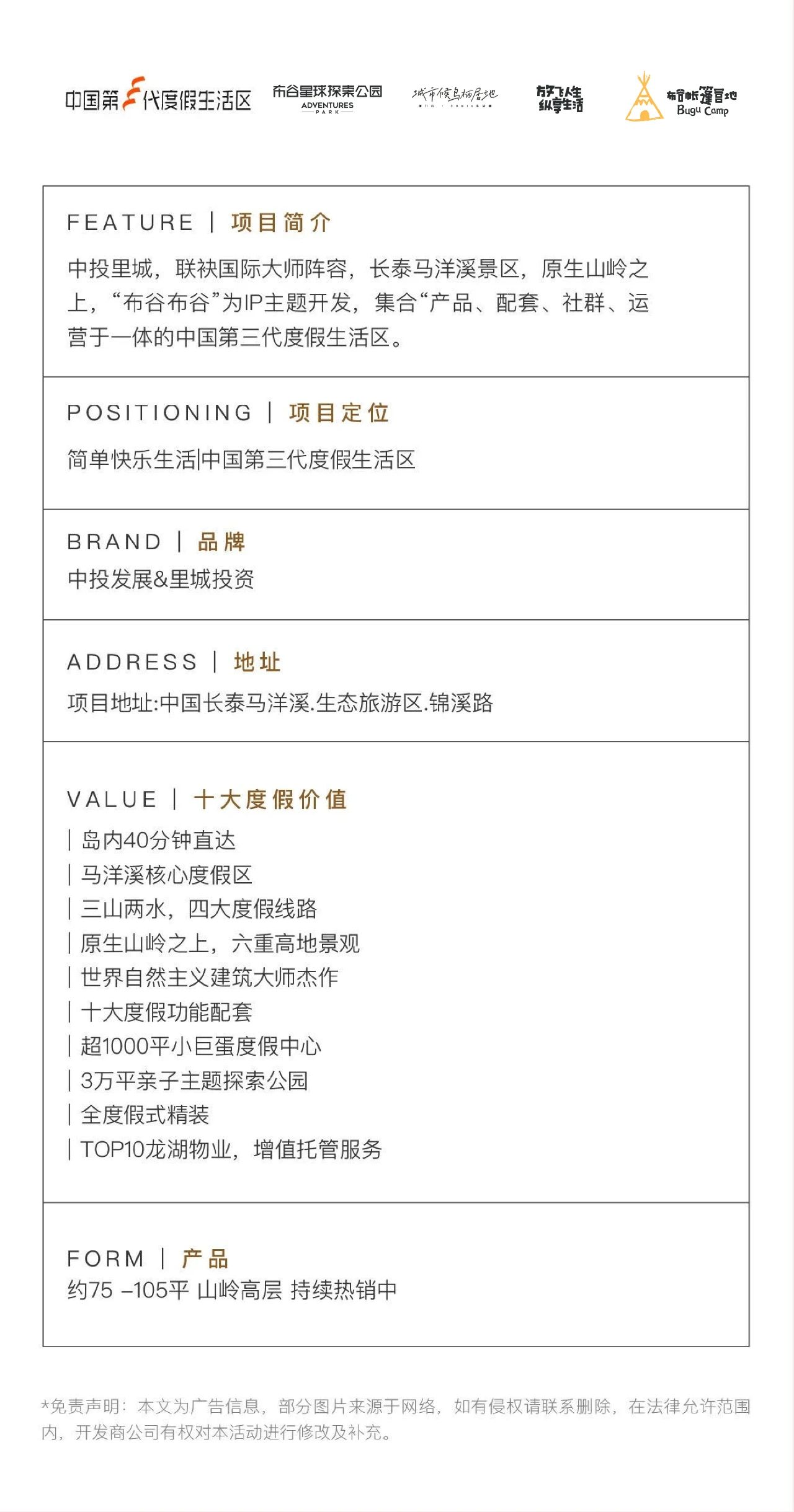The height and width of the screenshot is (1512, 794).
Task: Click the project address line 锦溪路
Action: 280,702
